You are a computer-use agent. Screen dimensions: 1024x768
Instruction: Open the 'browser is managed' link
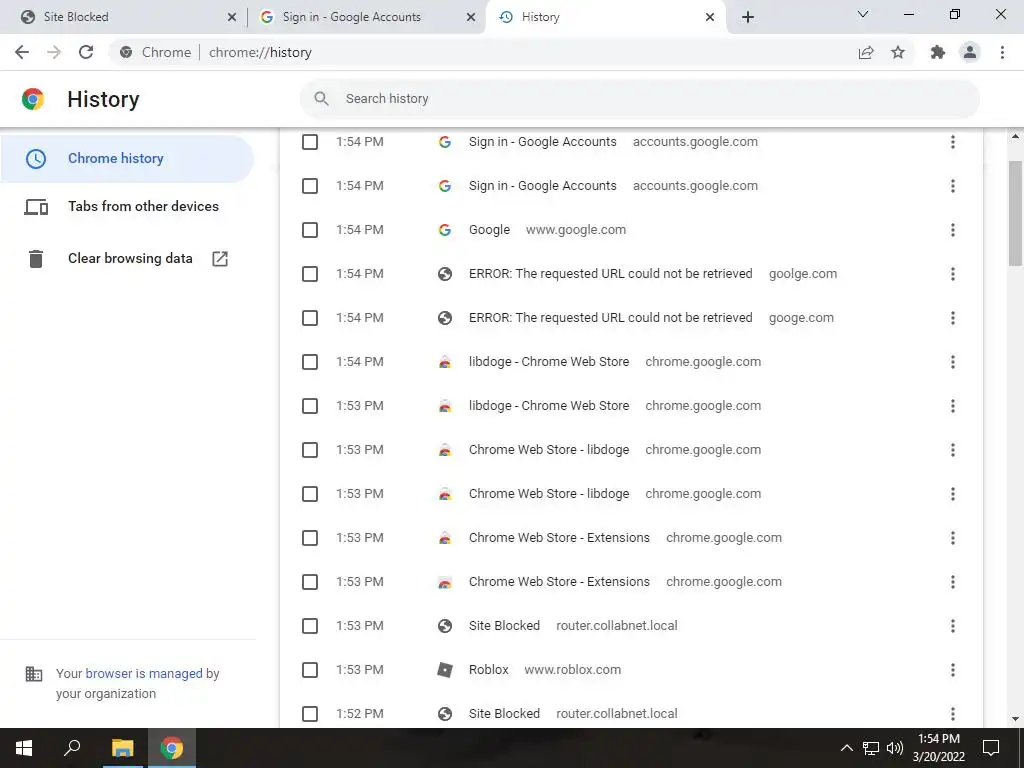tap(144, 673)
